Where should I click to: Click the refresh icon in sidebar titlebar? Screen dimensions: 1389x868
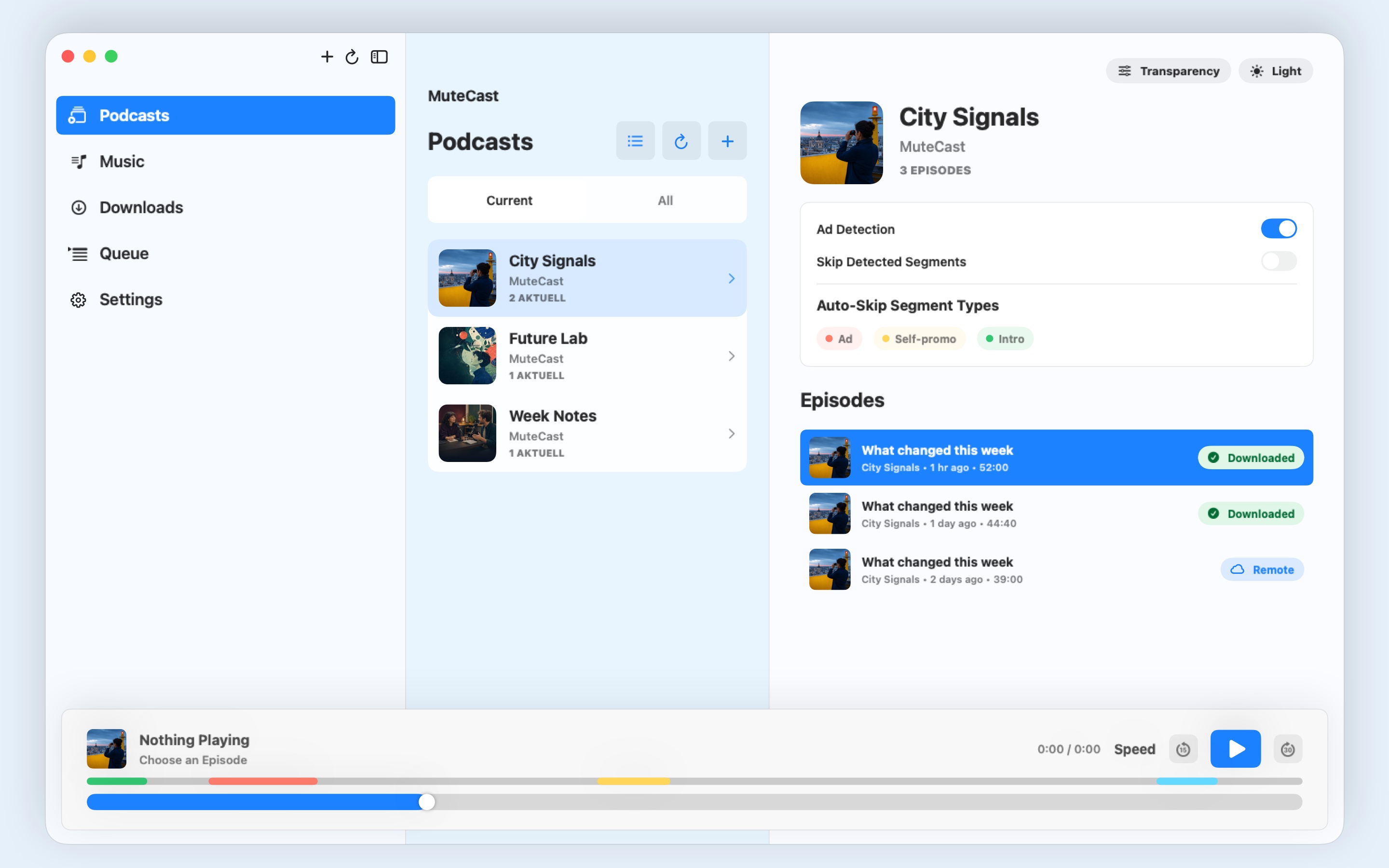click(352, 56)
